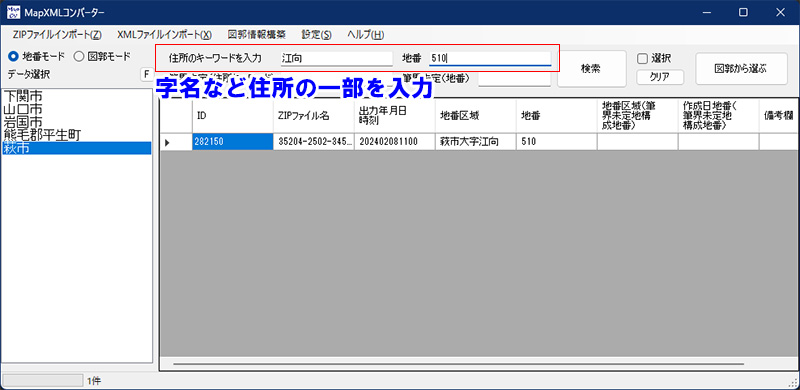Minimize the MapXML Converter window

tap(707, 12)
